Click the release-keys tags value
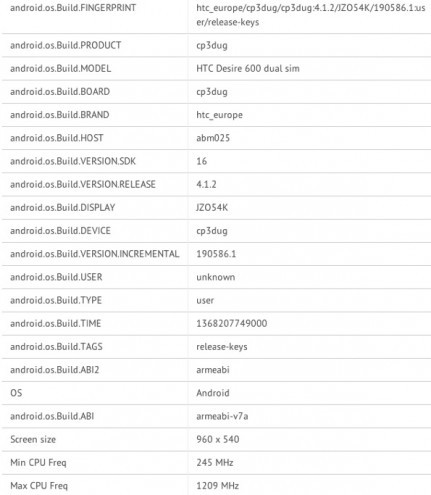The width and height of the screenshot is (431, 495). (x=222, y=347)
